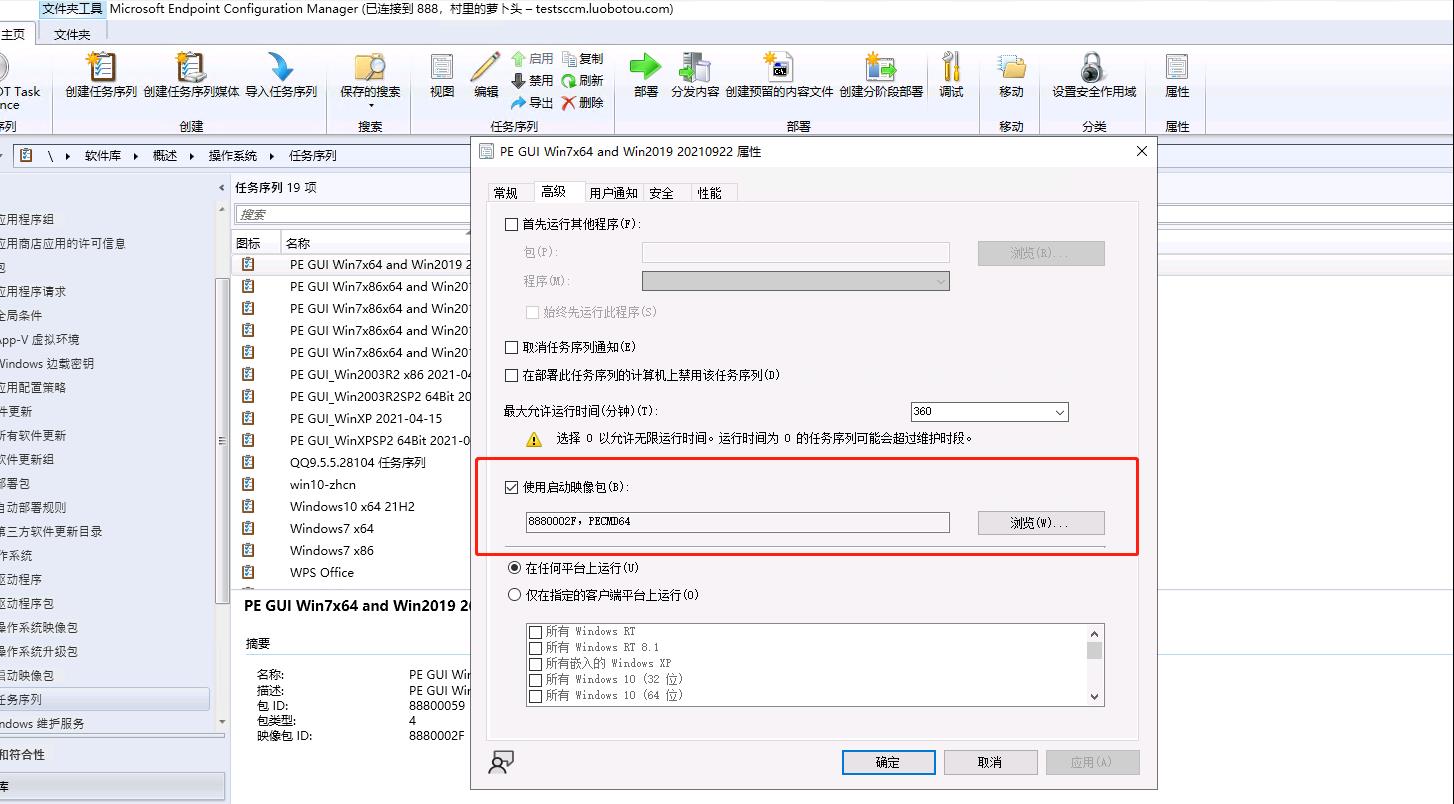Click Enable (启用) in ribbon

[532, 59]
